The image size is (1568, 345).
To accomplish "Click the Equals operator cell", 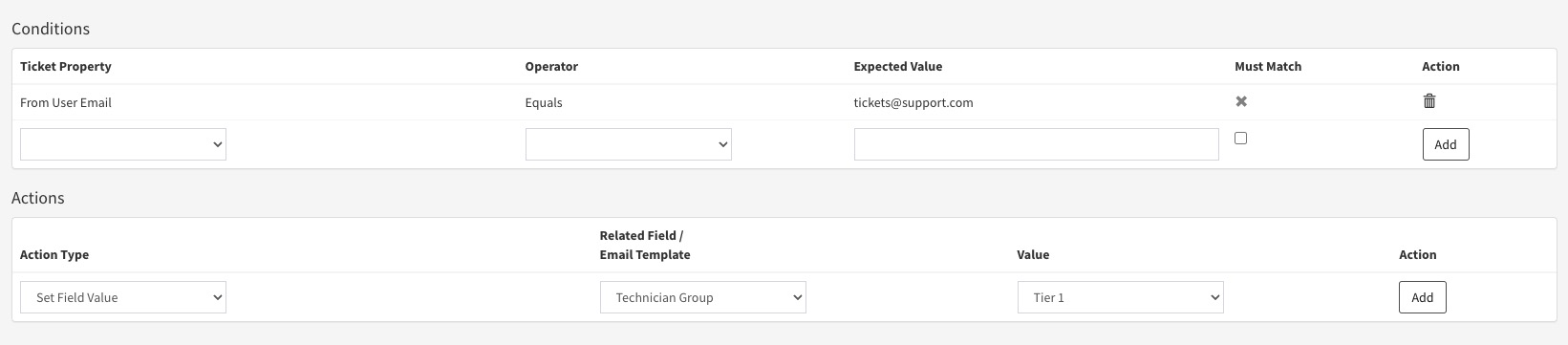I will click(x=544, y=102).
